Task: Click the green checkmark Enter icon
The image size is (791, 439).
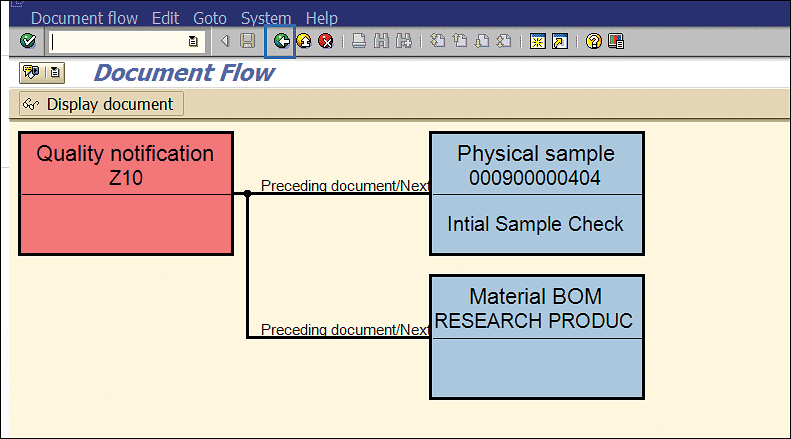Action: click(28, 41)
